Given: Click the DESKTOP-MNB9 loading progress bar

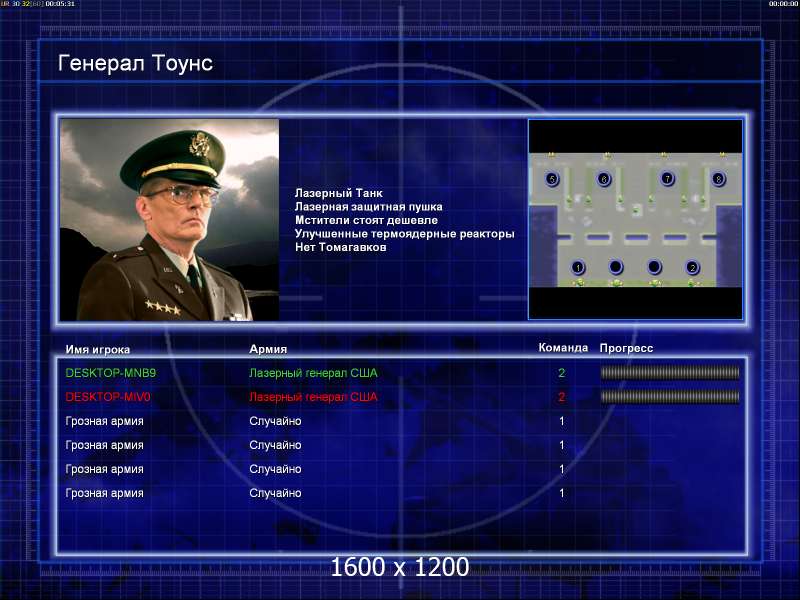Looking at the screenshot, I should (670, 373).
